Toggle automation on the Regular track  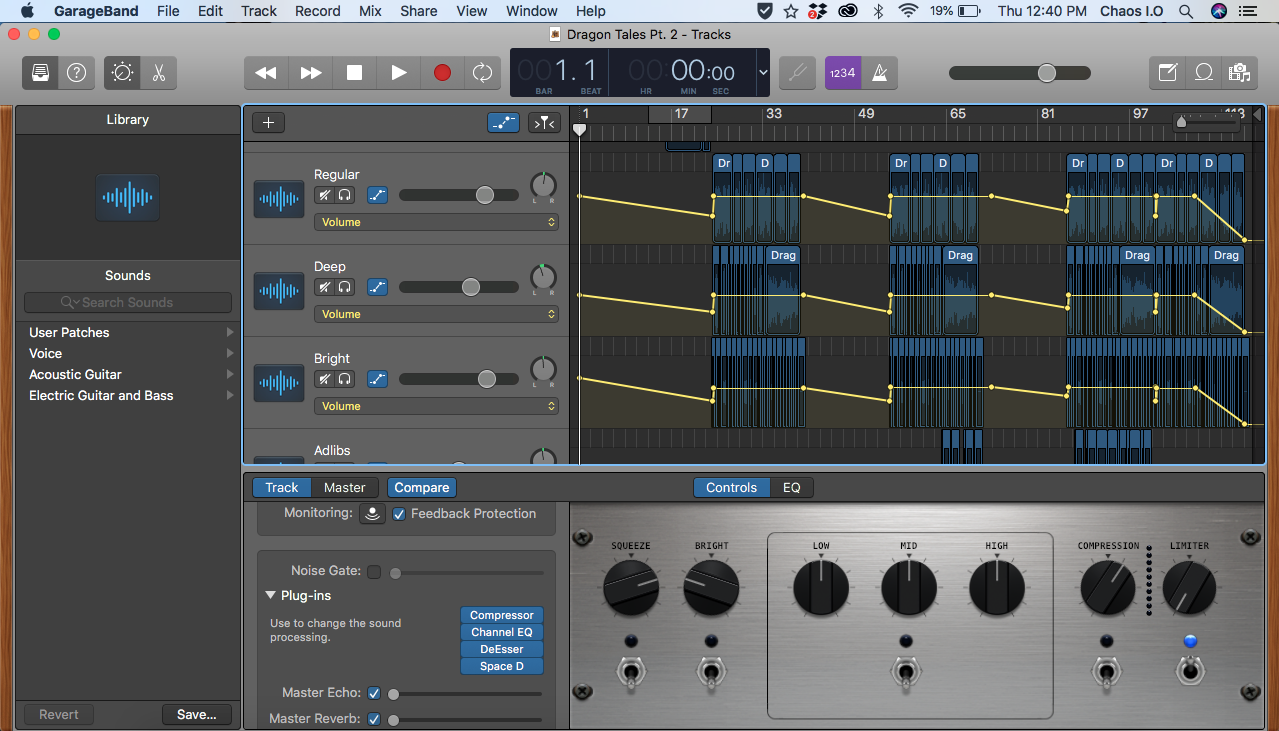pyautogui.click(x=377, y=195)
